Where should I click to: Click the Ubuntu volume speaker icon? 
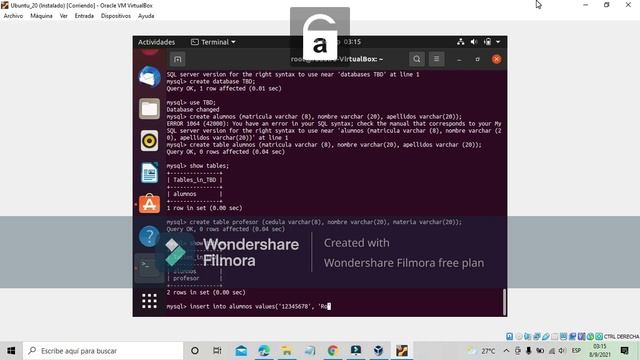pos(473,42)
